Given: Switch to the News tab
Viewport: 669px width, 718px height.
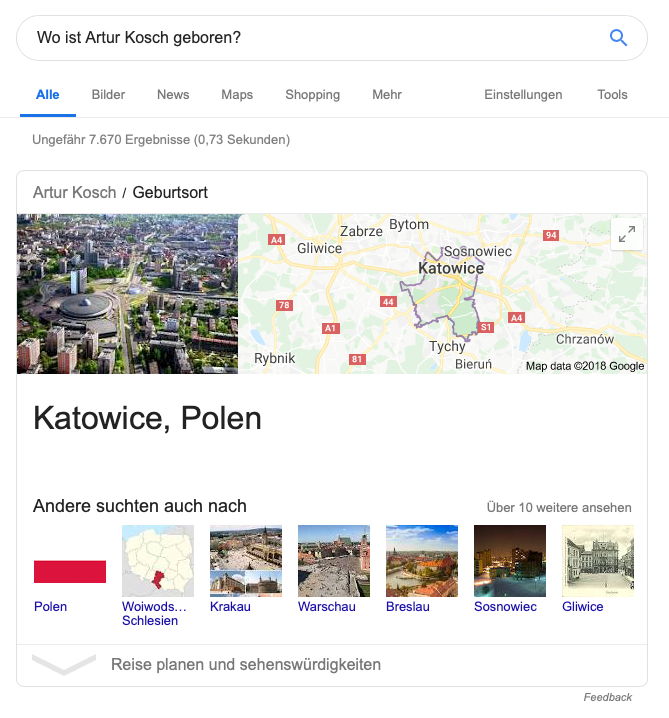Looking at the screenshot, I should tap(173, 95).
